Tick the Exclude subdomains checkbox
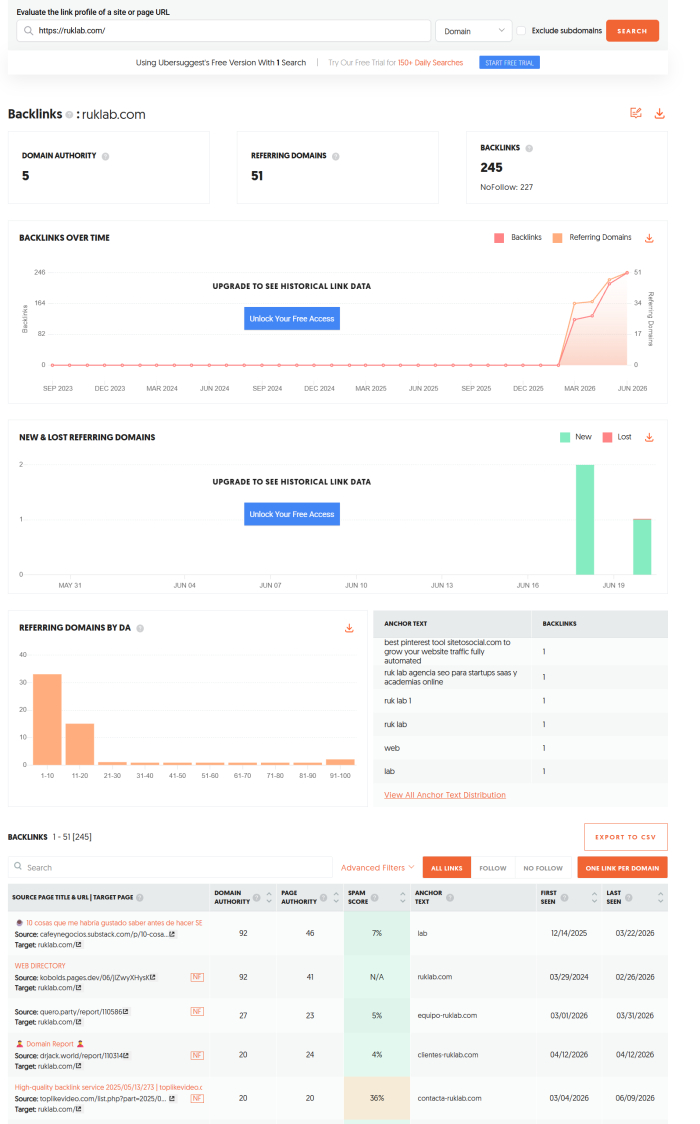 click(521, 31)
